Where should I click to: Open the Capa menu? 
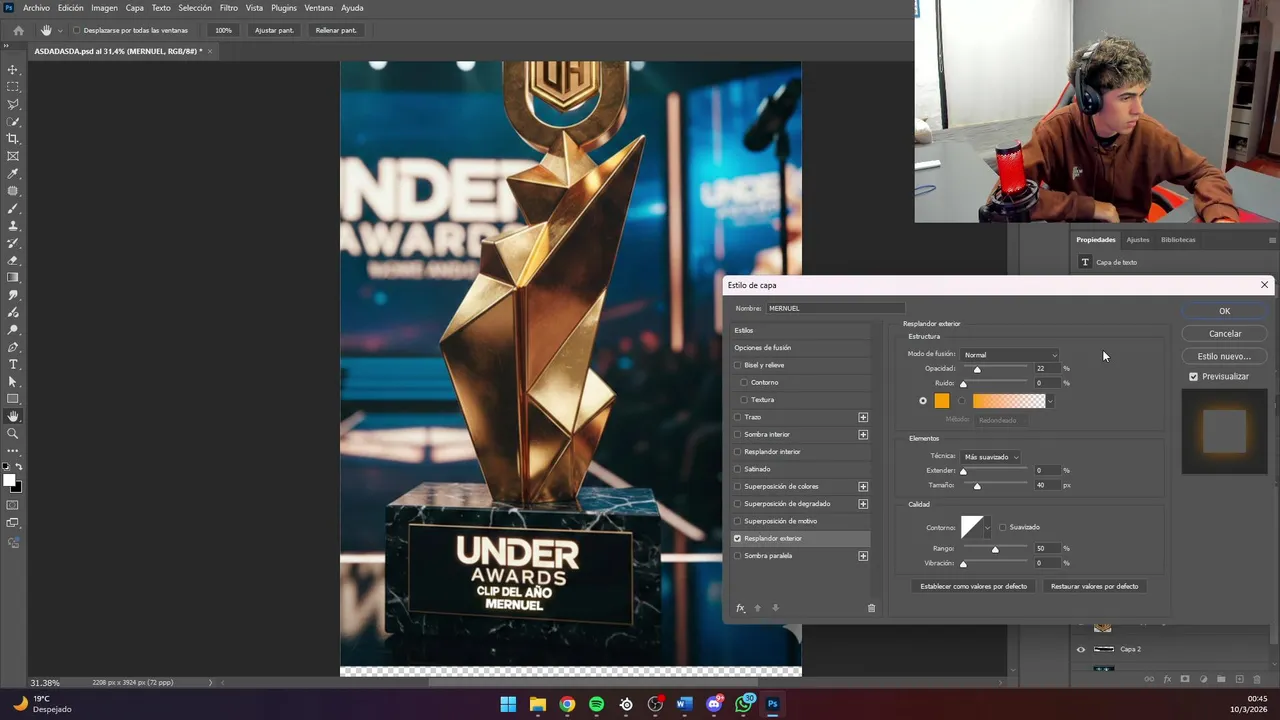tap(135, 8)
